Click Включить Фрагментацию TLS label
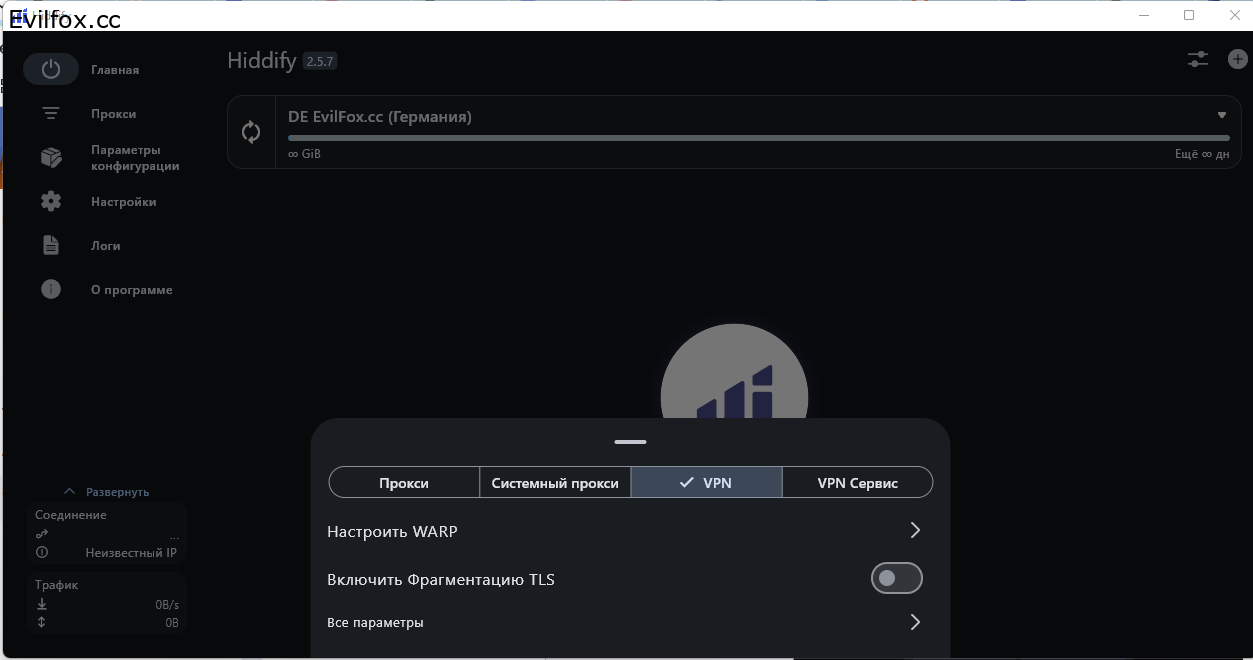 [441, 580]
